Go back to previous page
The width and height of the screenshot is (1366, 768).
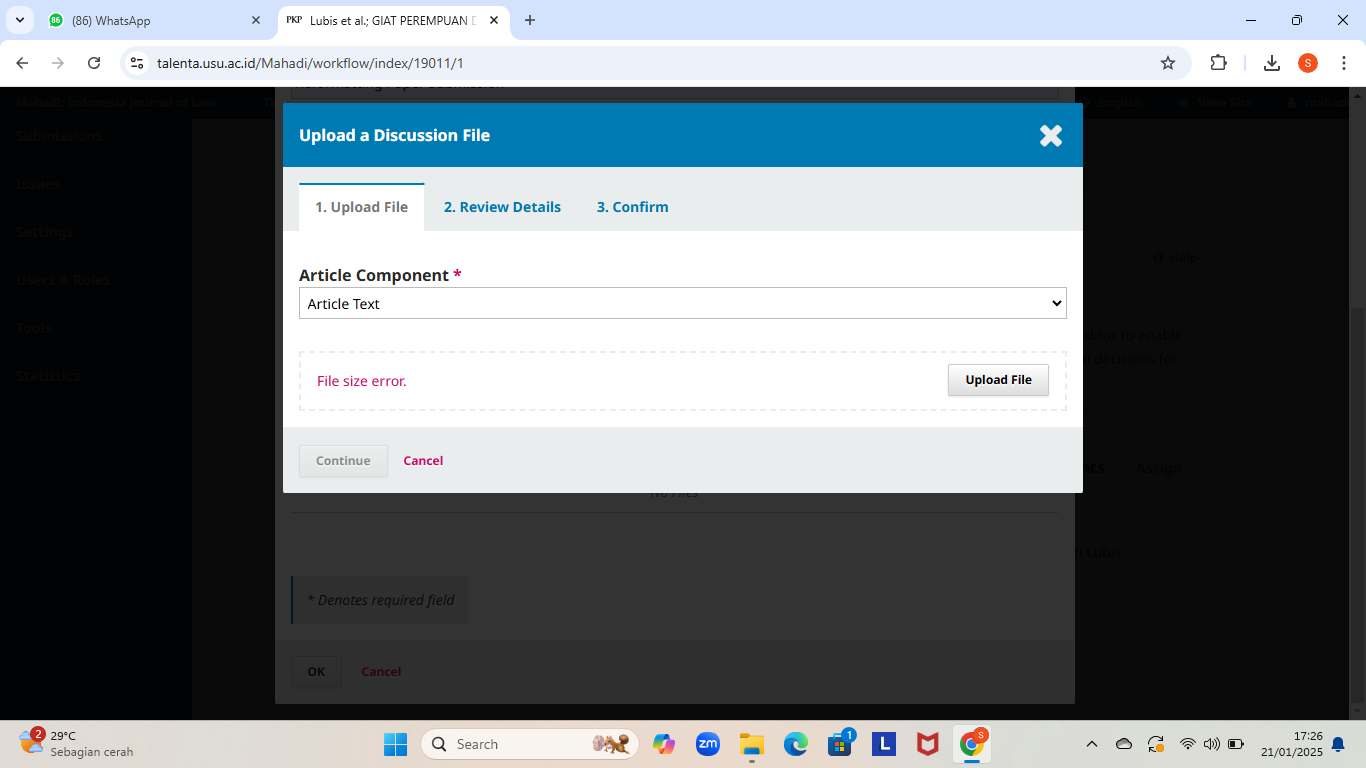[23, 63]
